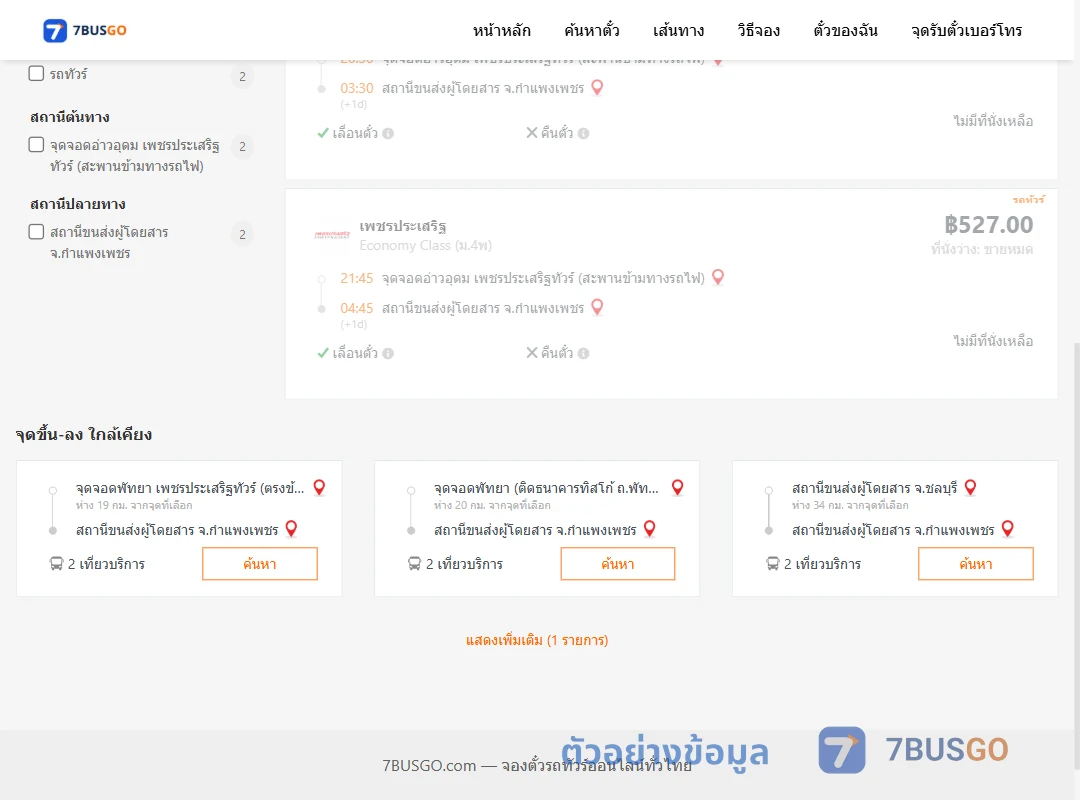Open the ตั๋วของฉัน menu item
The width and height of the screenshot is (1080, 800).
845,30
